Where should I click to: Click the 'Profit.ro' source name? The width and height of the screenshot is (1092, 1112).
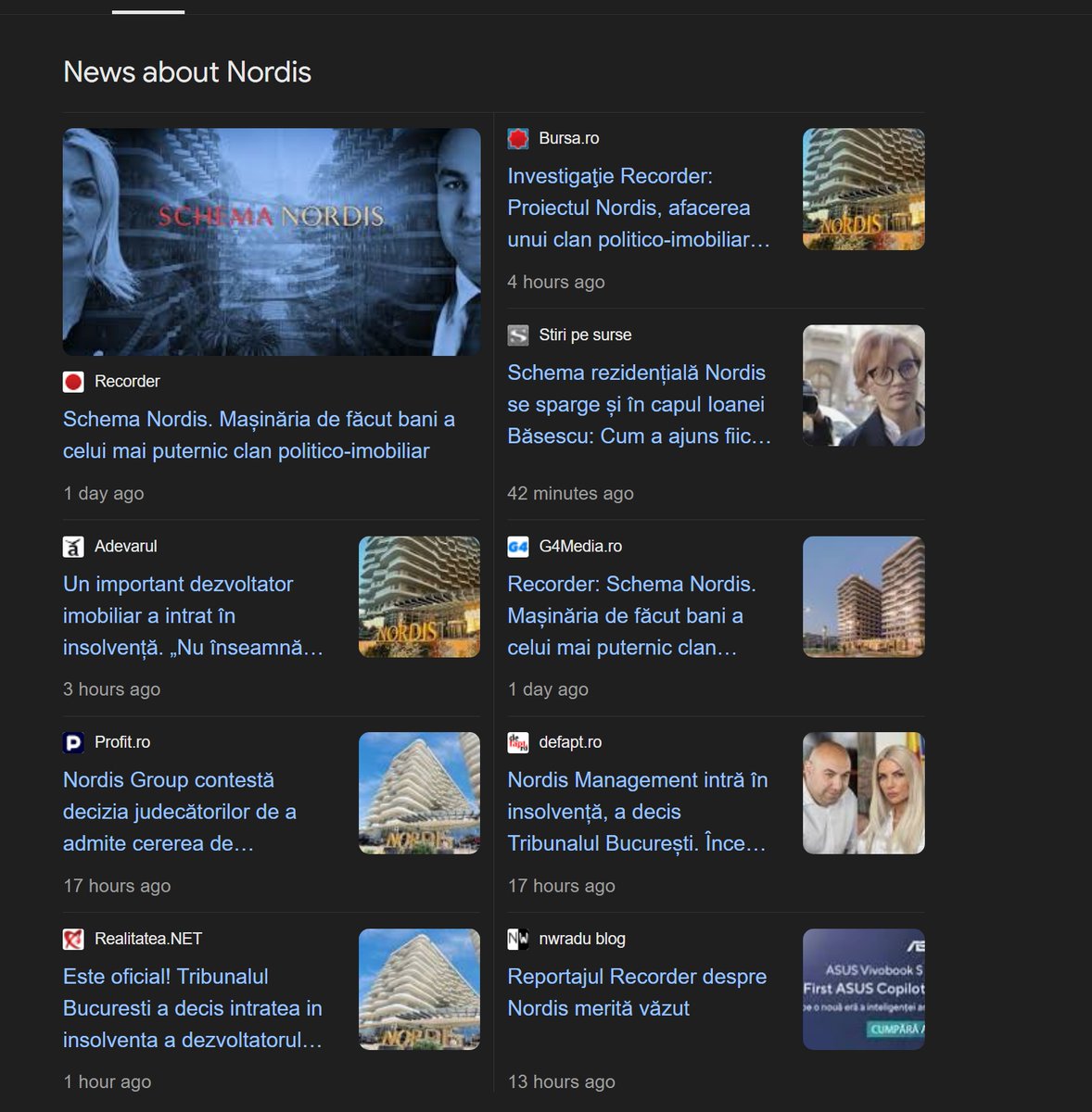[122, 742]
